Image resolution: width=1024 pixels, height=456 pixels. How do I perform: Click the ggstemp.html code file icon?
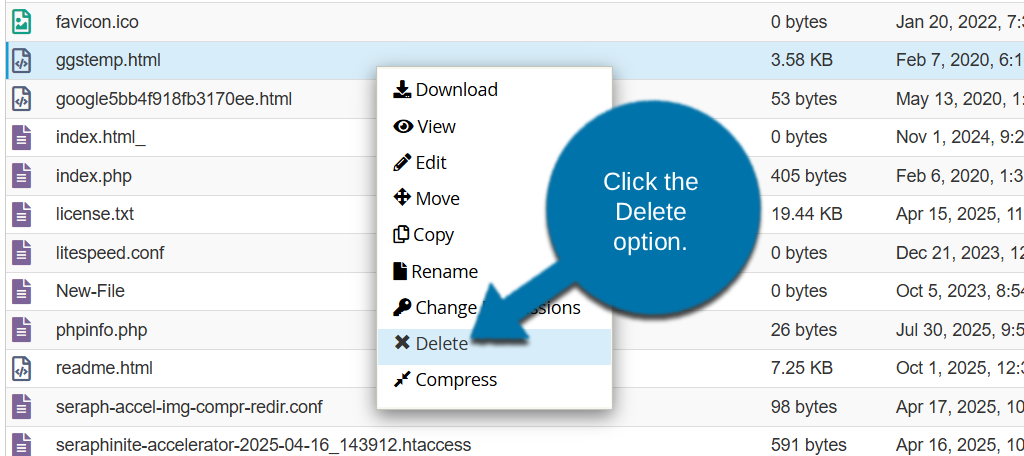pos(21,60)
